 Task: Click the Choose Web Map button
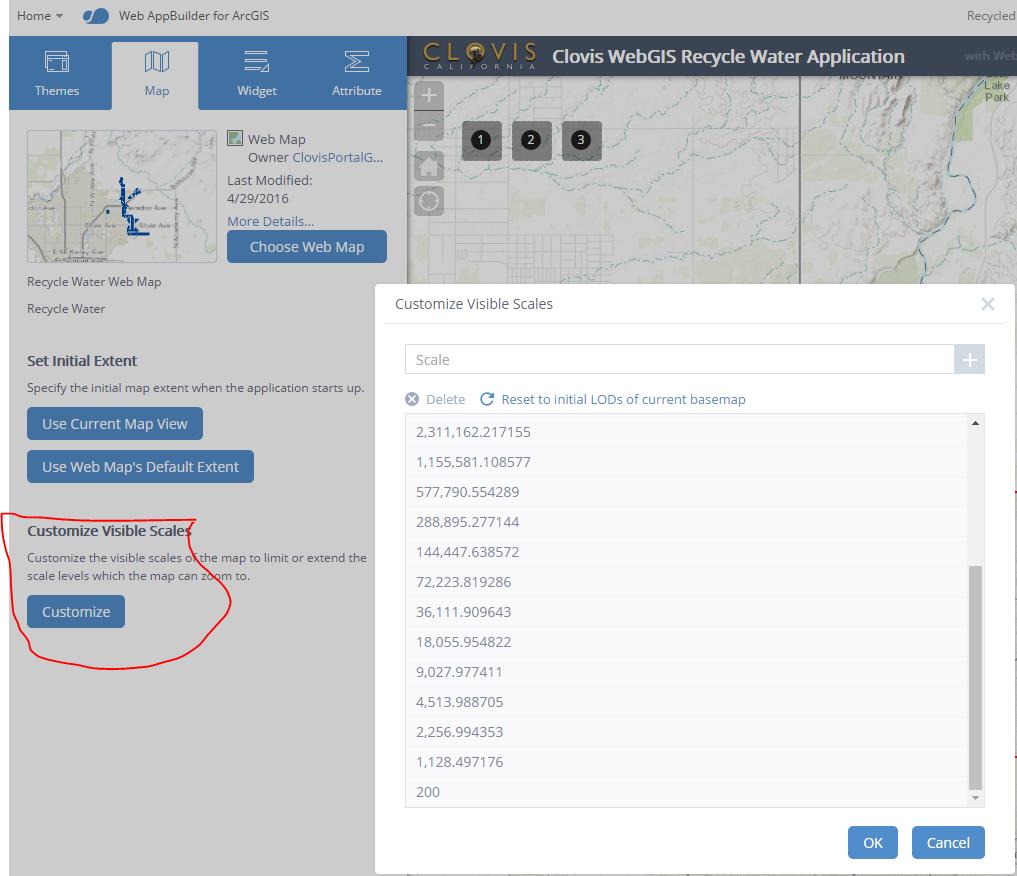307,246
